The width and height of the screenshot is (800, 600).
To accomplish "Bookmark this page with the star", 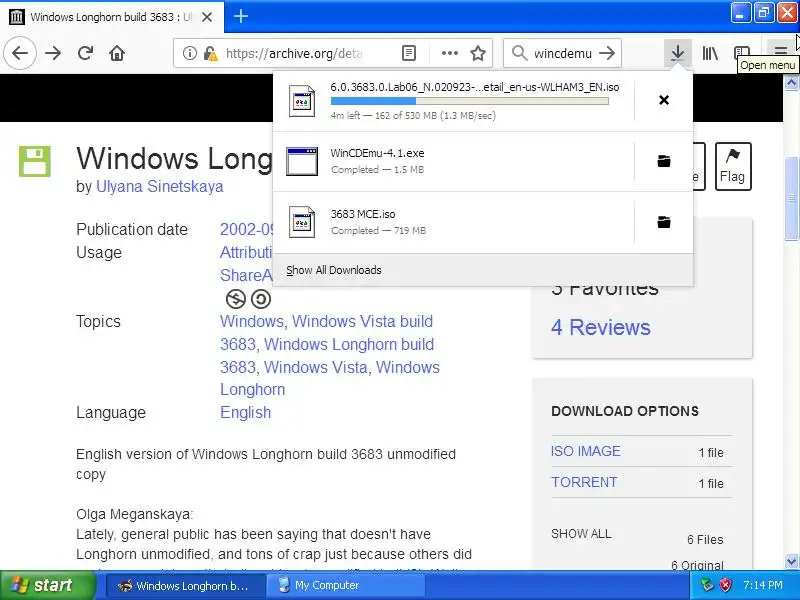I will pyautogui.click(x=478, y=53).
